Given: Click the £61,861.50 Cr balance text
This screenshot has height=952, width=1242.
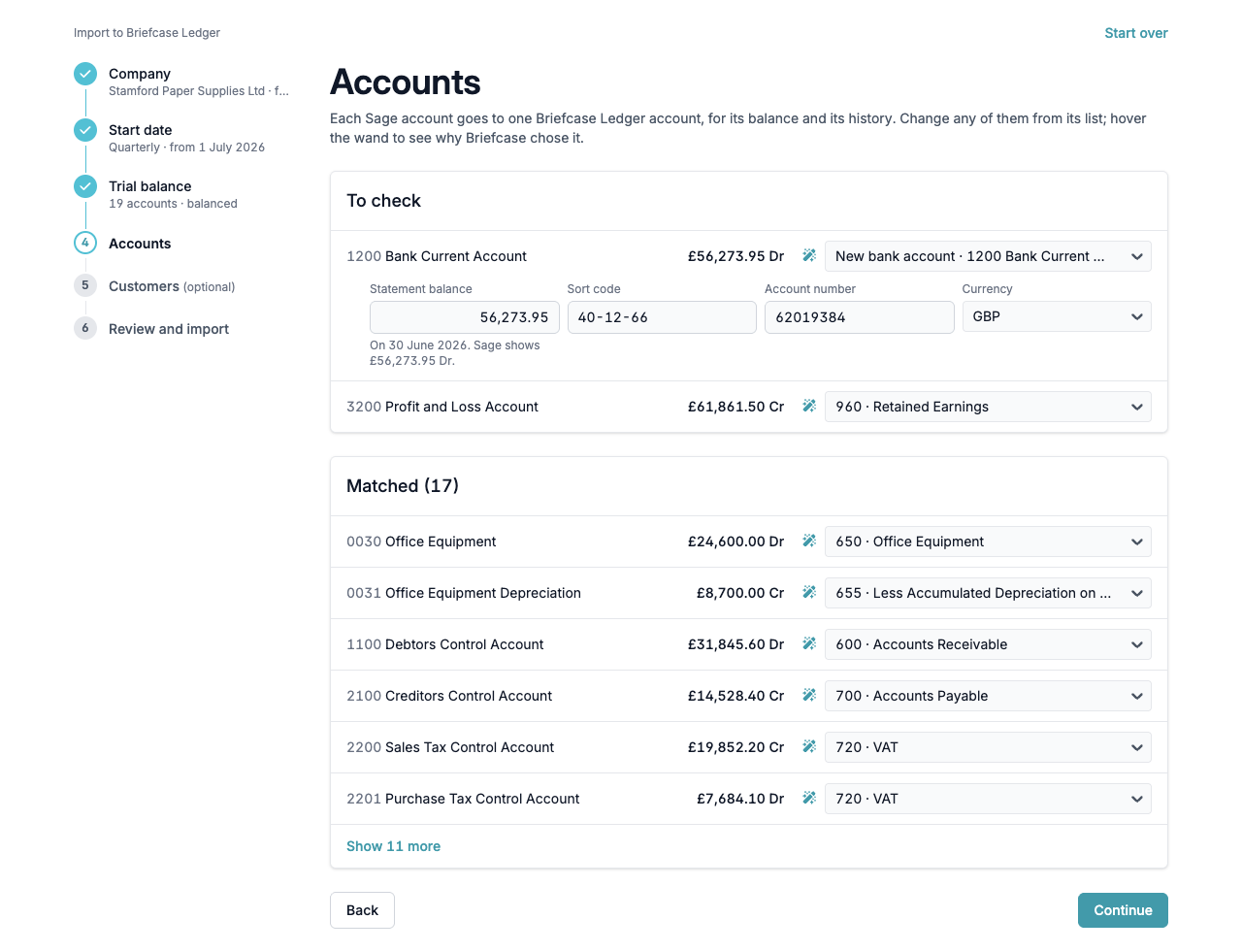Looking at the screenshot, I should tap(735, 407).
